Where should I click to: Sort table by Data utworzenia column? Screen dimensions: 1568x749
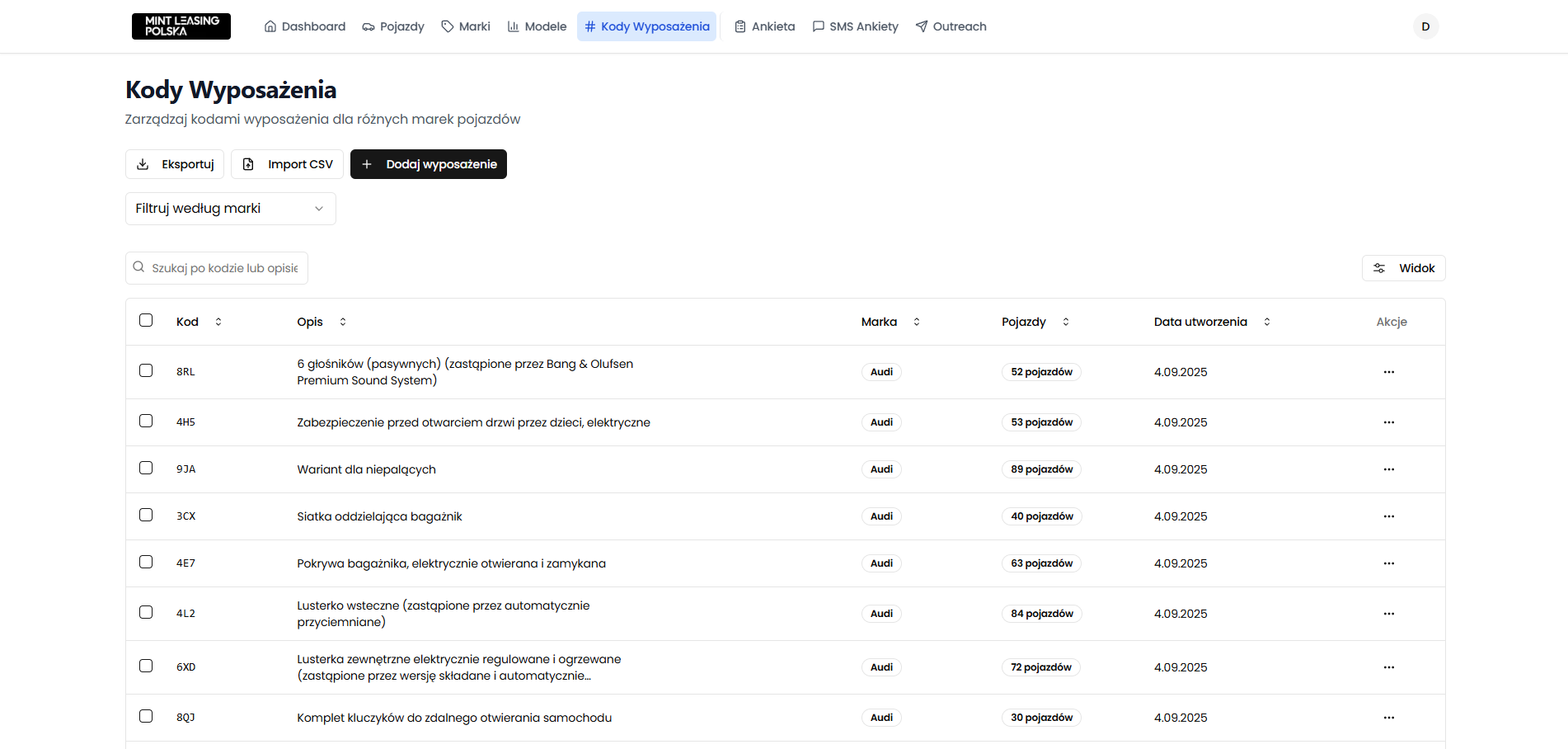(1212, 322)
